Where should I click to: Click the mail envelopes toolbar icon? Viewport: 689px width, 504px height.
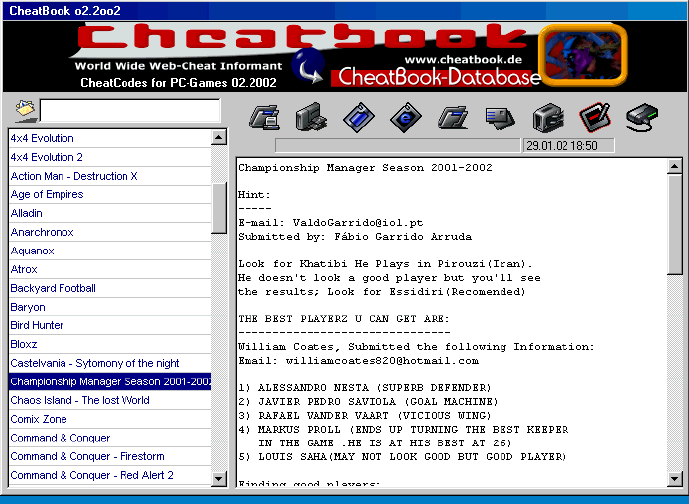pos(500,118)
